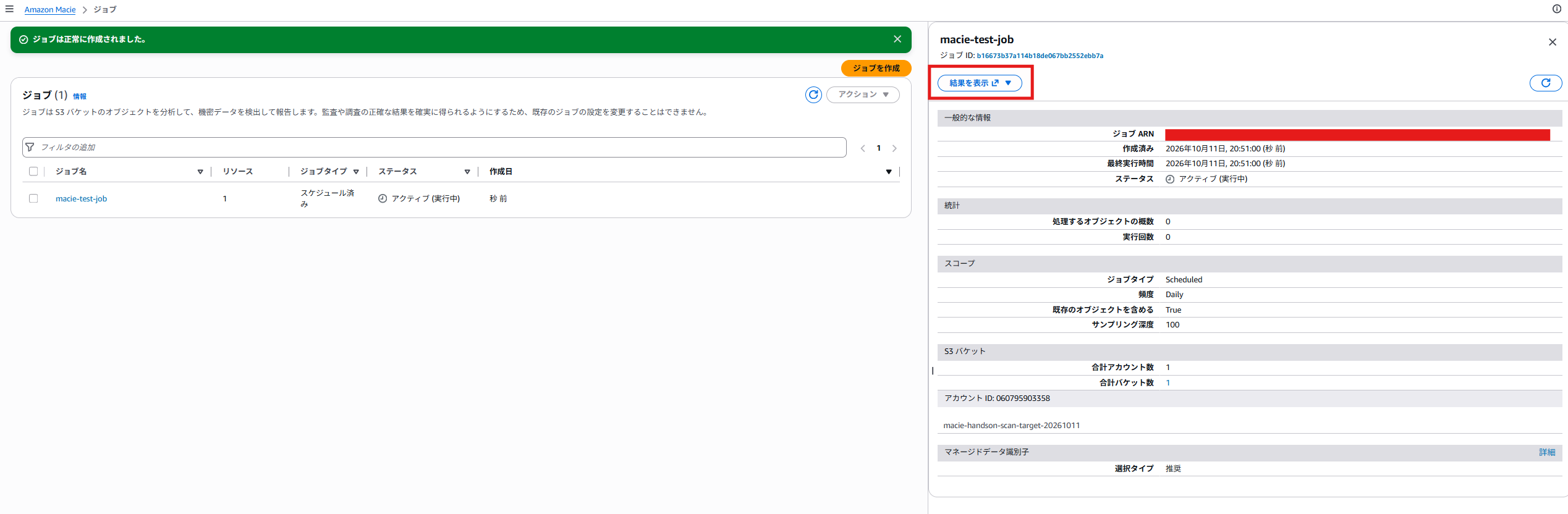Click bucket name macie-handson-scan-target-20261011
Viewport: 1568px width, 514px height.
(x=1011, y=426)
